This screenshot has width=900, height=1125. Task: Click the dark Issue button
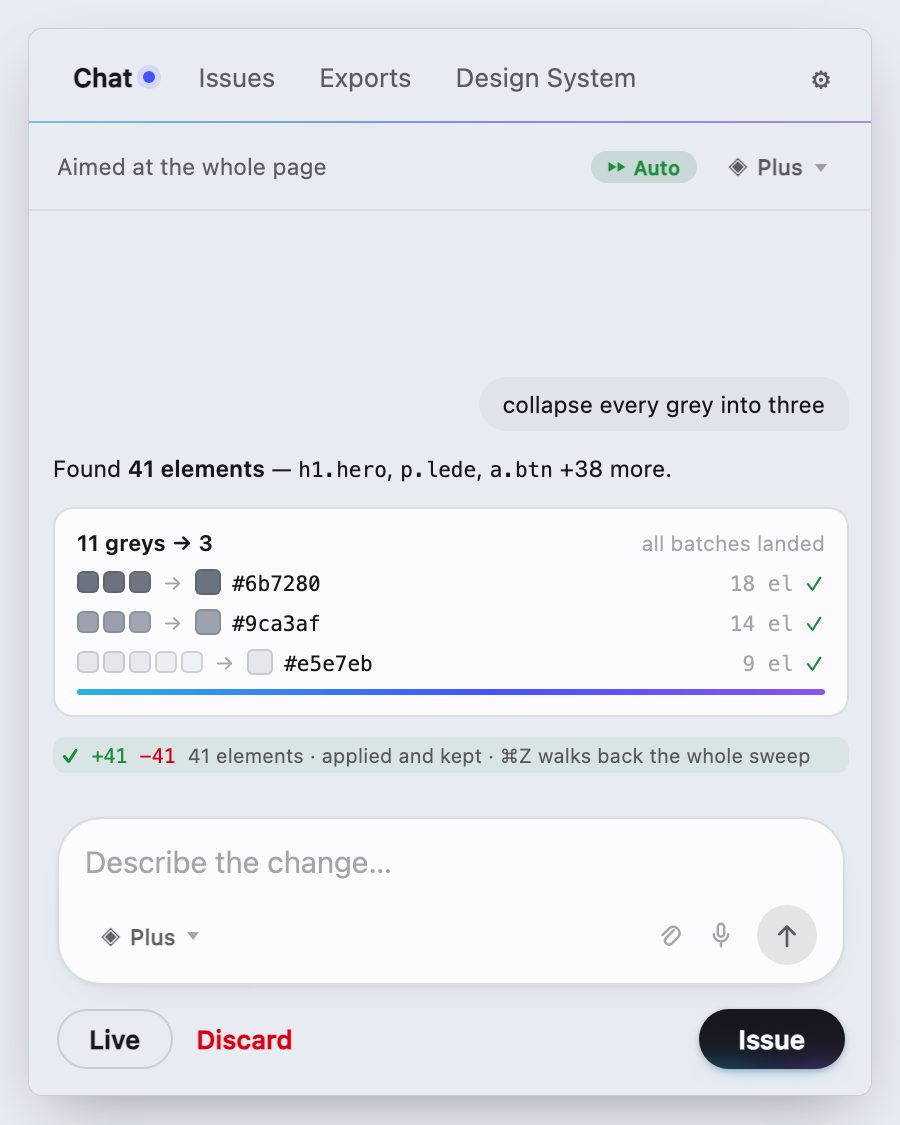click(772, 1039)
